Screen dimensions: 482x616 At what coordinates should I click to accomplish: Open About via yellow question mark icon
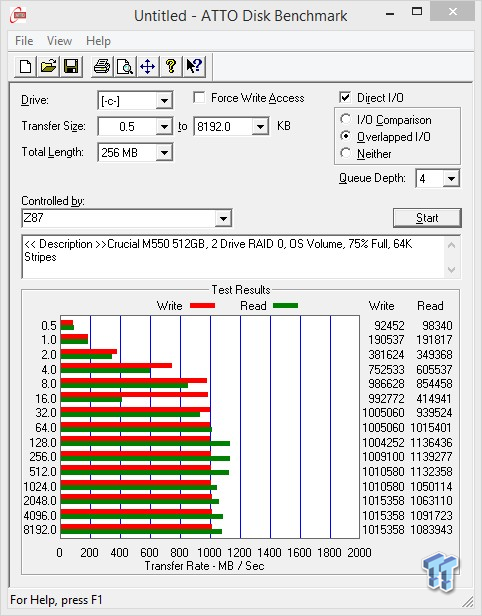(171, 66)
